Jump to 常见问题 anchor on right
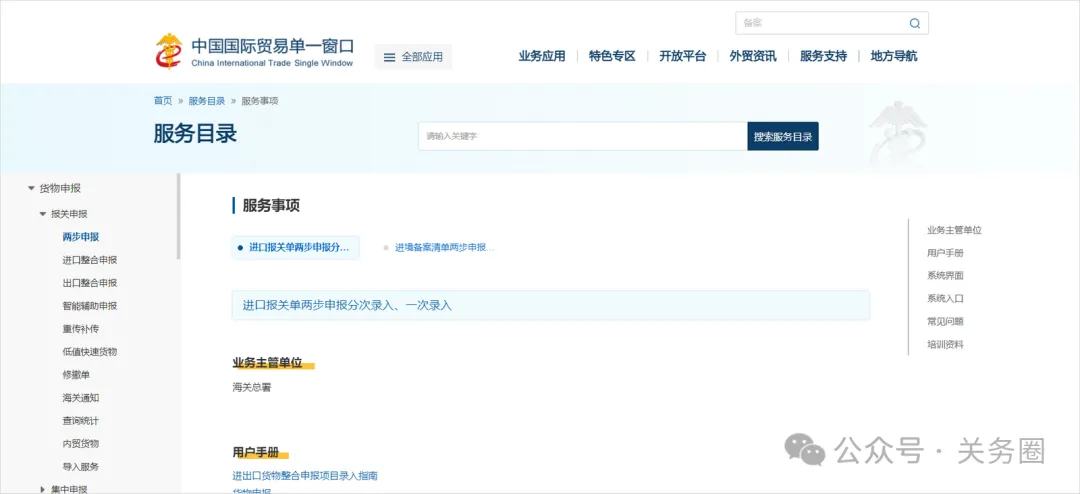 point(945,321)
